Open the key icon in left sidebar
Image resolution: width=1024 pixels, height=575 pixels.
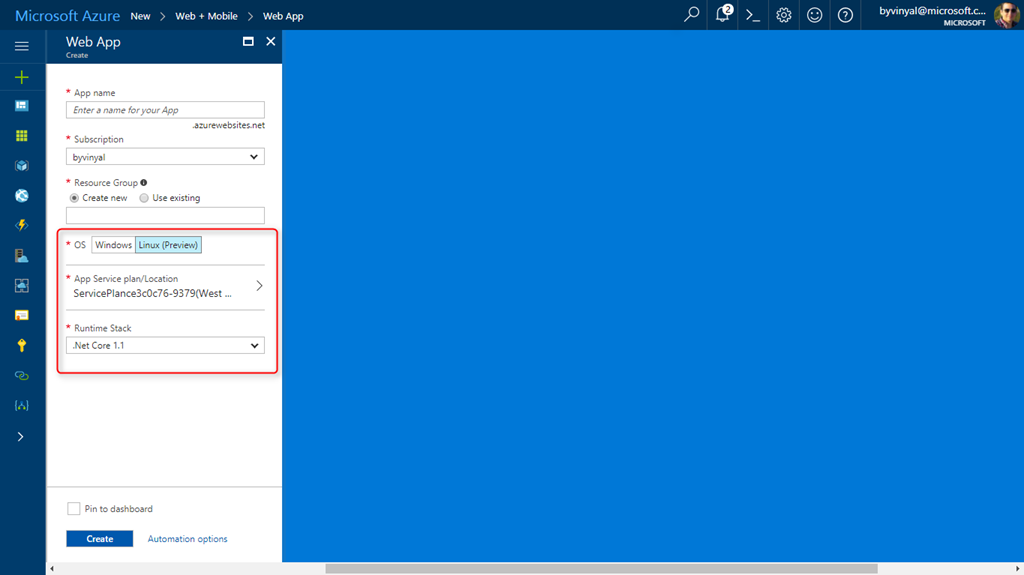pyautogui.click(x=21, y=345)
